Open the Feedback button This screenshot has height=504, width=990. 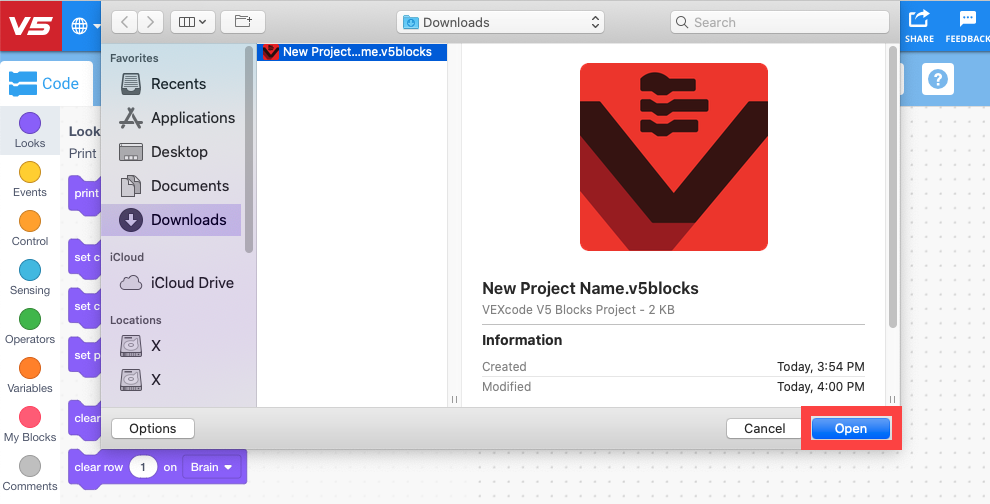(x=967, y=26)
